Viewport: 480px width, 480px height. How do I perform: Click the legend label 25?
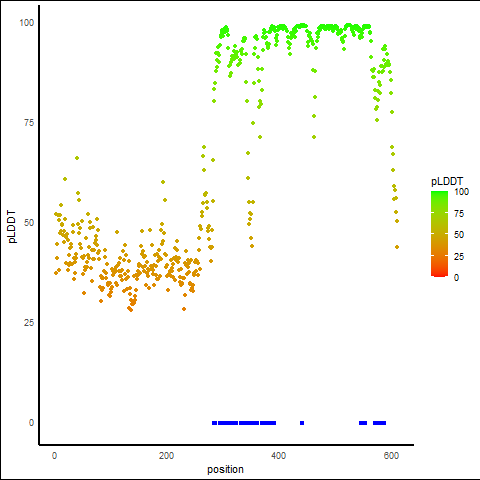tap(459, 256)
